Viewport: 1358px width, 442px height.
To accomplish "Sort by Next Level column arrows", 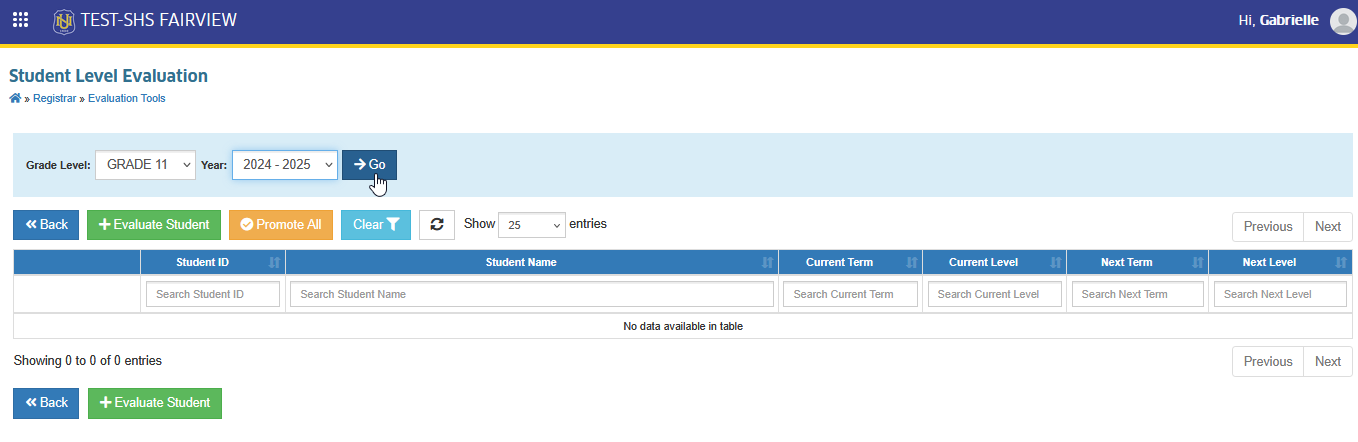I will [1341, 263].
